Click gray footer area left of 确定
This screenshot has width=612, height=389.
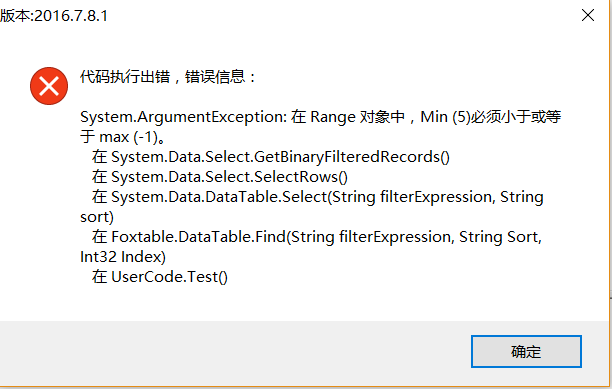click(234, 353)
